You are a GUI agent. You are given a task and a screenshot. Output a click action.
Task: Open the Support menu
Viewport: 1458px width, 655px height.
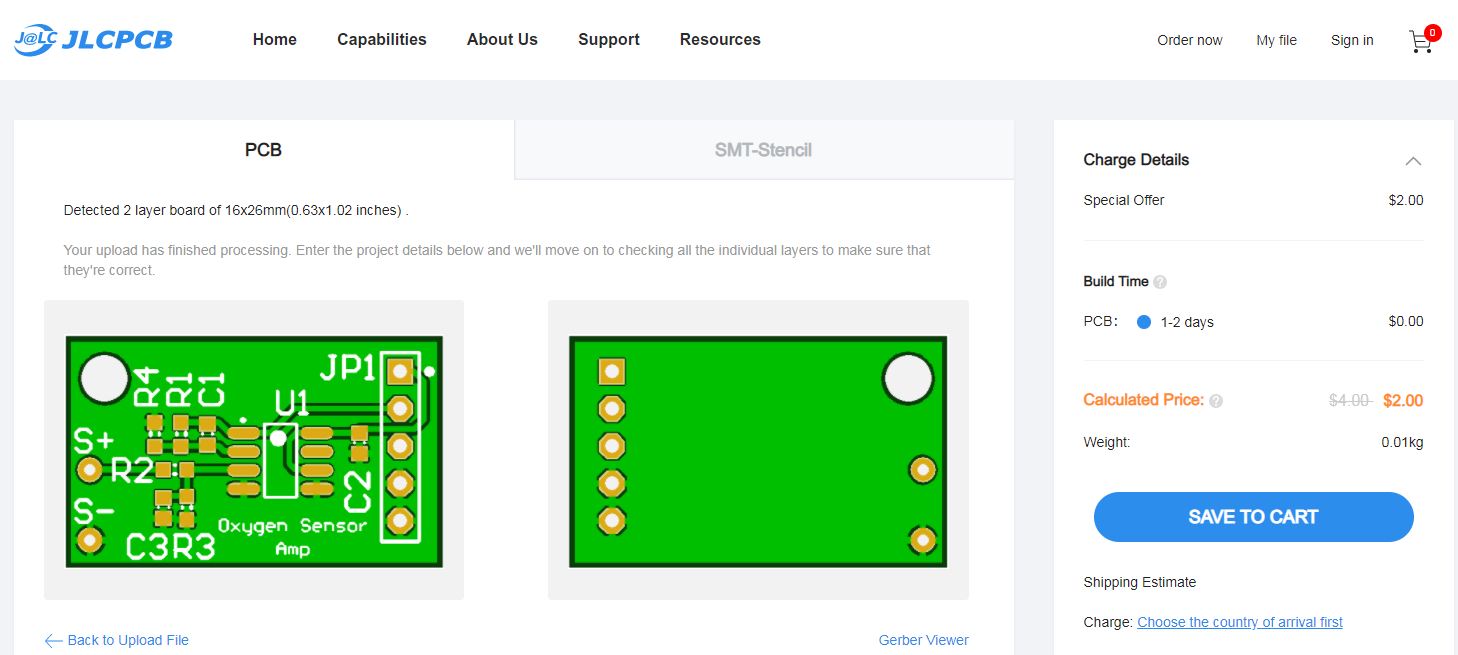pyautogui.click(x=609, y=40)
